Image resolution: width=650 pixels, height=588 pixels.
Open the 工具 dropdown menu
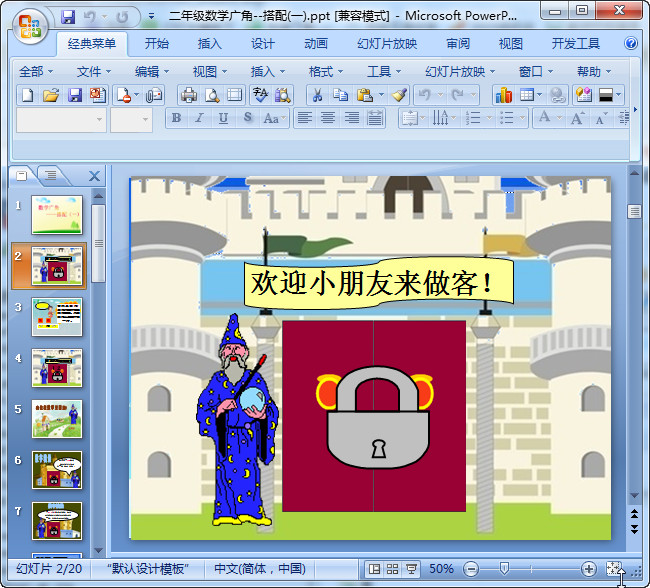(384, 72)
